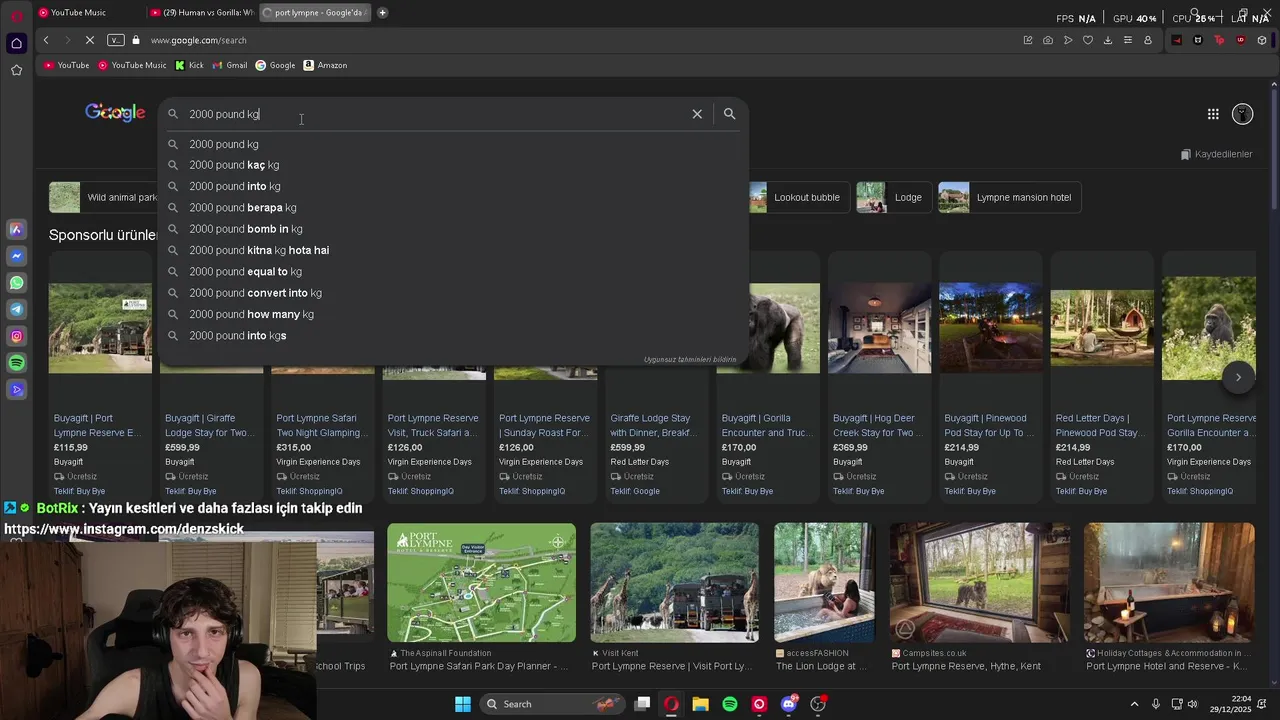Select the Lympne mansion hotel chip
The height and width of the screenshot is (720, 1280).
[1010, 197]
